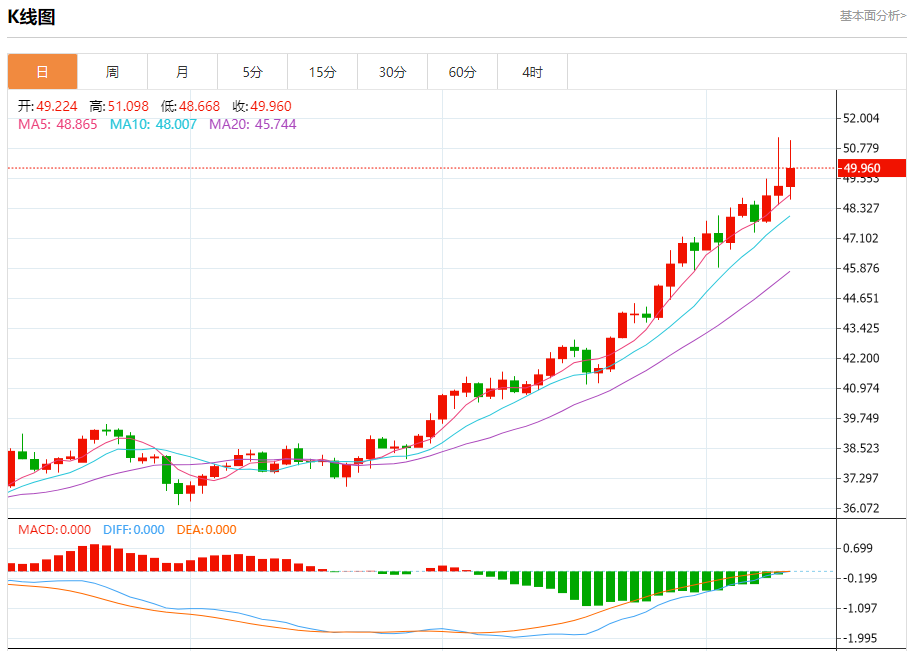Click the DIFF indicator label
This screenshot has width=911, height=651.
(x=134, y=530)
